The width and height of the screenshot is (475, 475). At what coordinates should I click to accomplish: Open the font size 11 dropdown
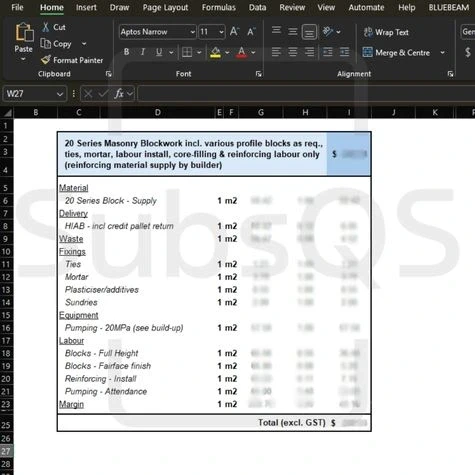tap(221, 32)
